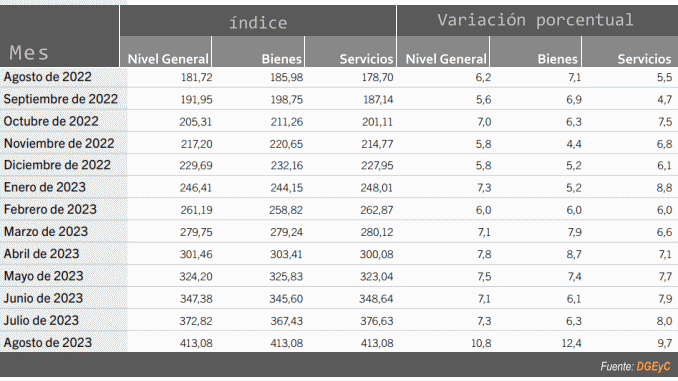
Task: Click the 376,63 Servicios index for Julio
Action: point(377,321)
